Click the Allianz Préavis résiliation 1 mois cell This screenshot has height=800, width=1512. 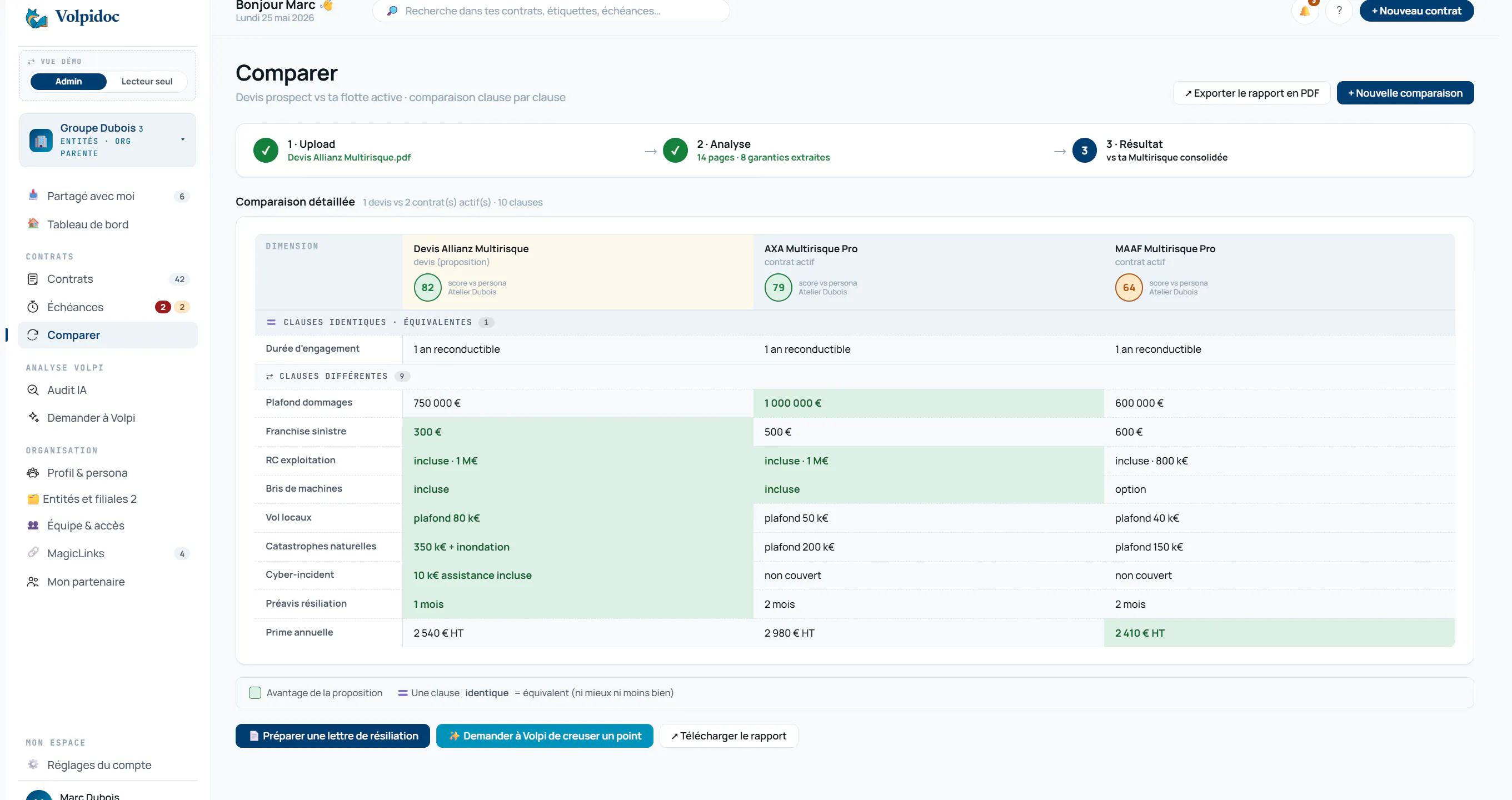coord(577,604)
